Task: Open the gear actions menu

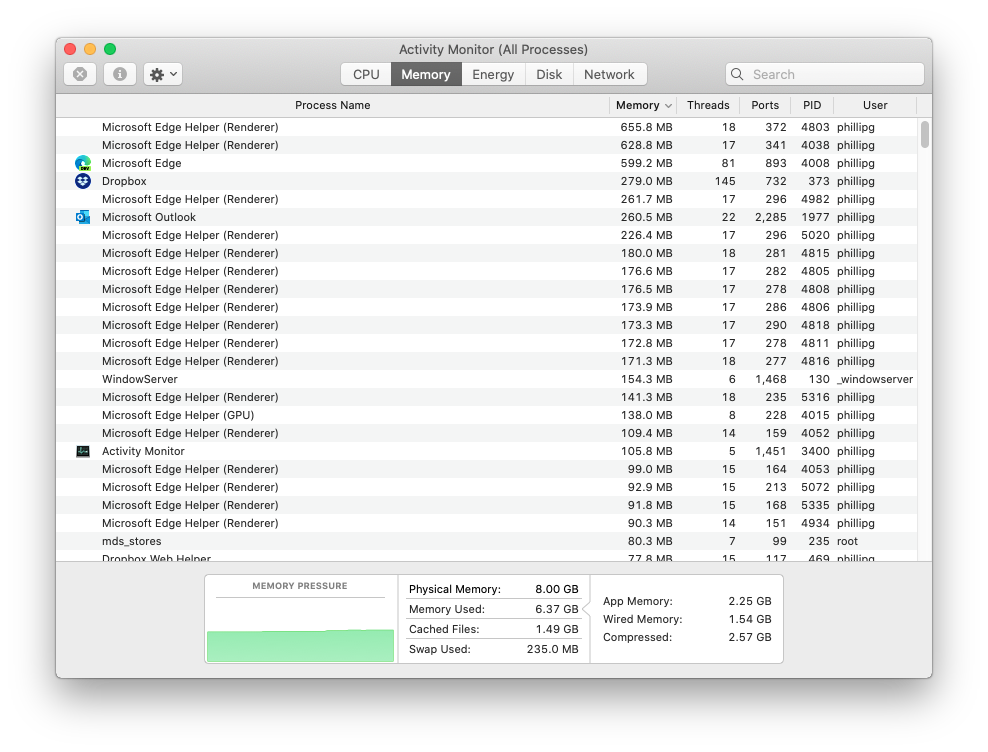Action: pyautogui.click(x=162, y=73)
